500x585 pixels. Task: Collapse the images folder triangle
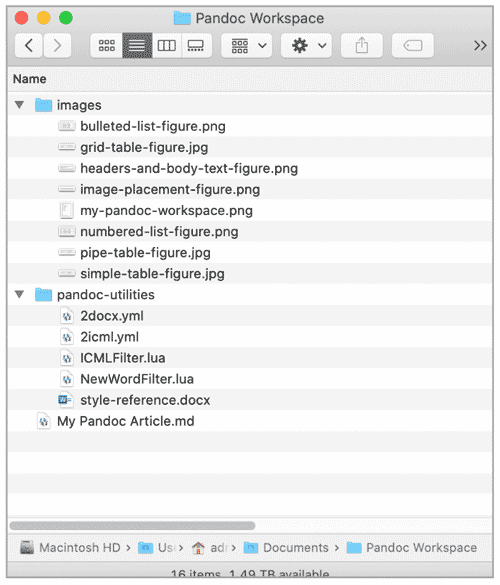click(x=19, y=105)
